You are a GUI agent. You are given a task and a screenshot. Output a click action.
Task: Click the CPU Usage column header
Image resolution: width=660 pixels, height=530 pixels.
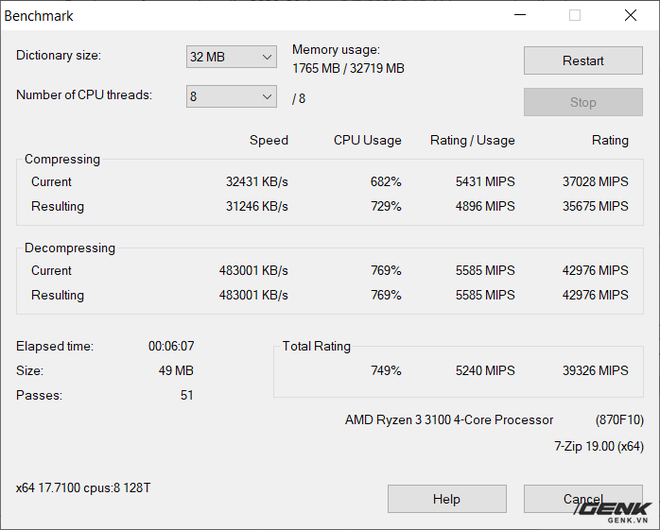(367, 141)
